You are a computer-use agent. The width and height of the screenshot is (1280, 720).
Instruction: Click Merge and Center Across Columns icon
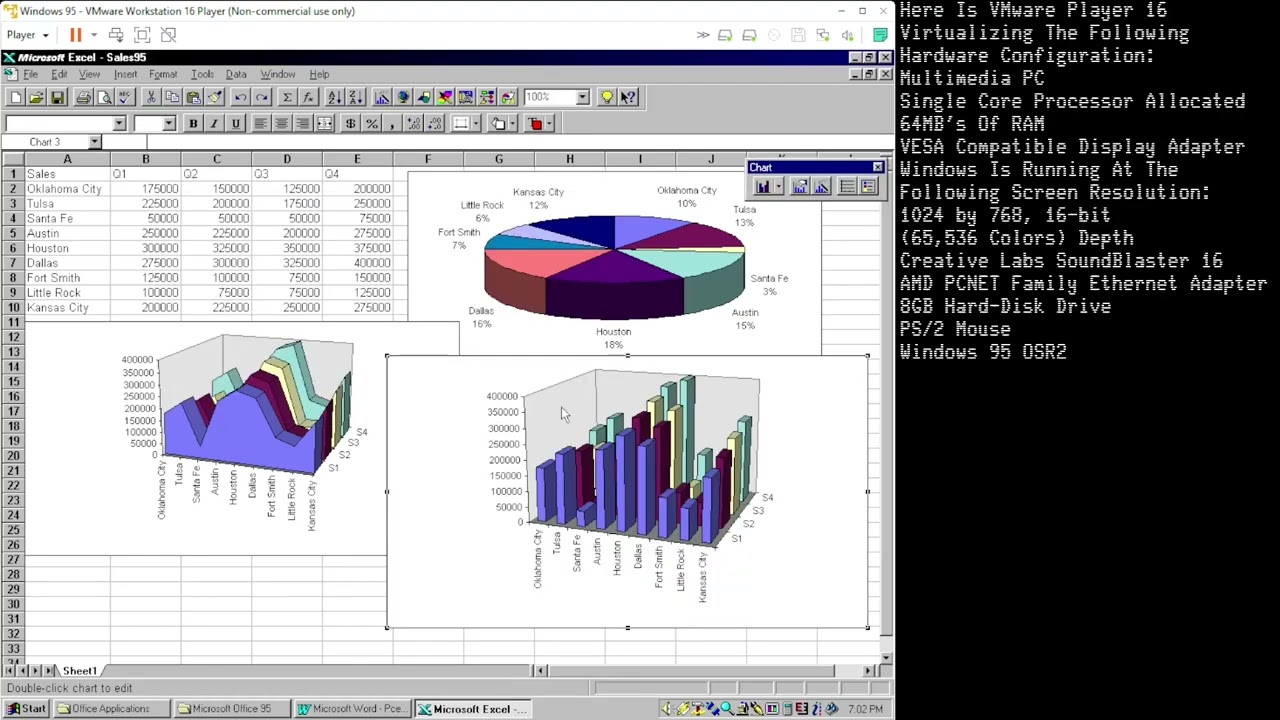pyautogui.click(x=324, y=123)
